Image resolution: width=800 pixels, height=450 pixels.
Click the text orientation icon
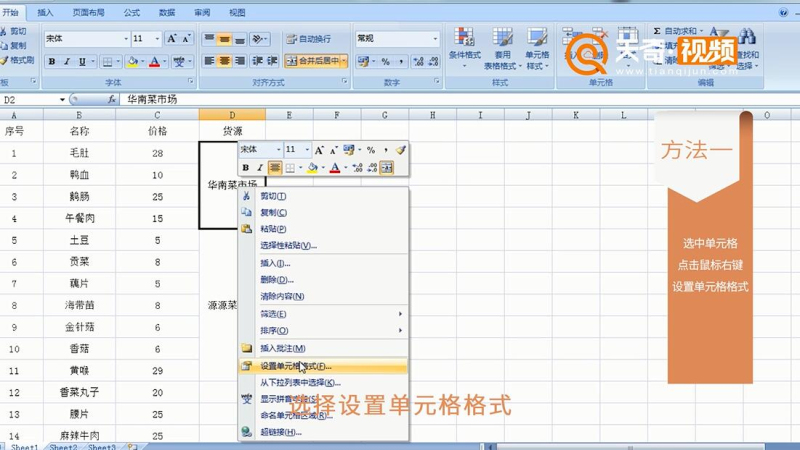258,39
